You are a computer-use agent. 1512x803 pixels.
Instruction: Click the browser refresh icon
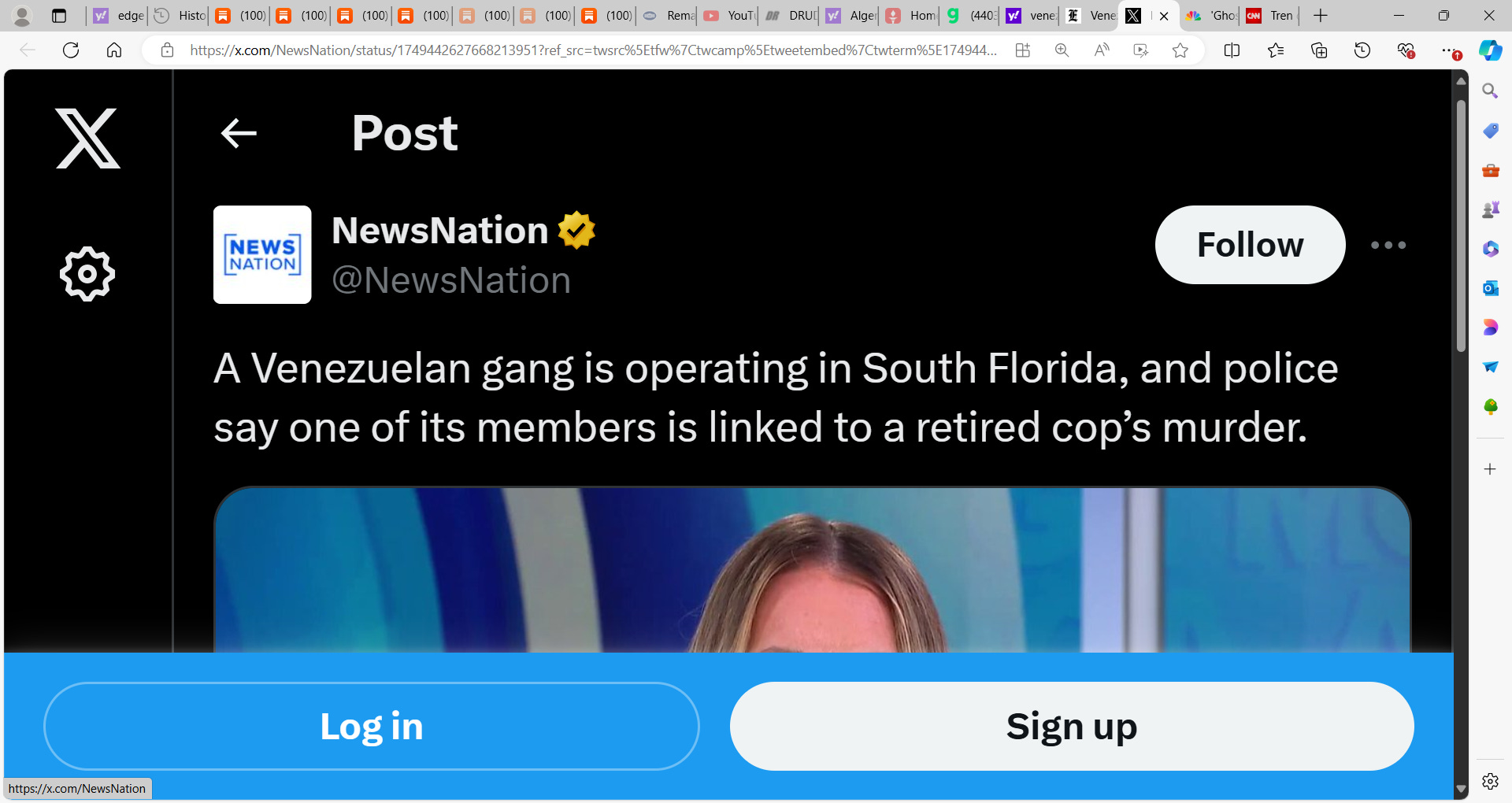point(71,50)
